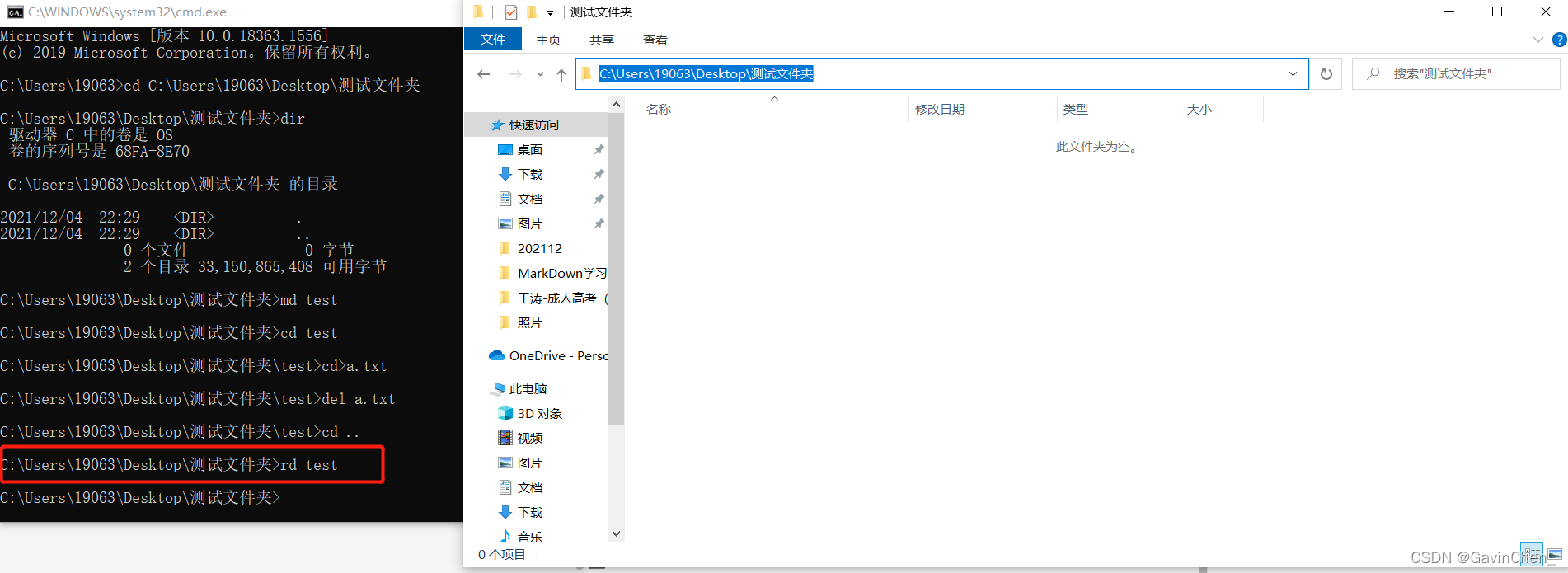
Task: Sort by 类型 column header
Action: pos(1076,109)
